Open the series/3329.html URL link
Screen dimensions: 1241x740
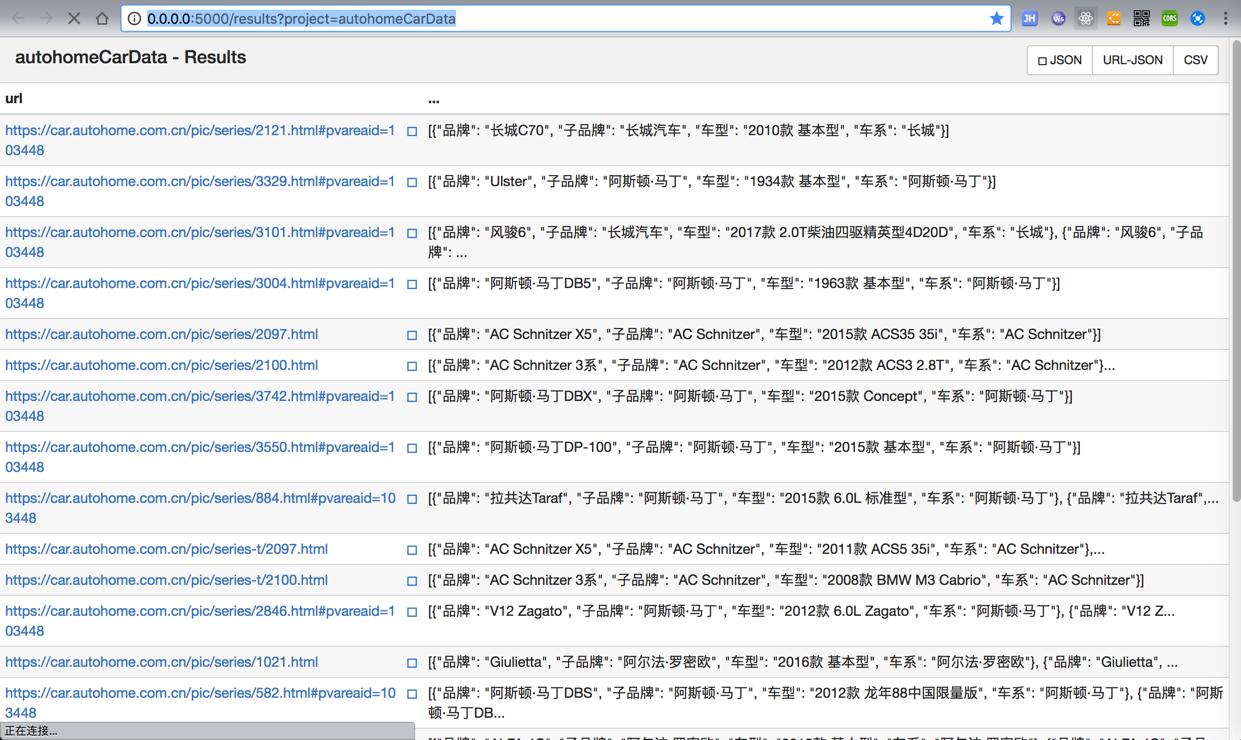click(x=200, y=191)
